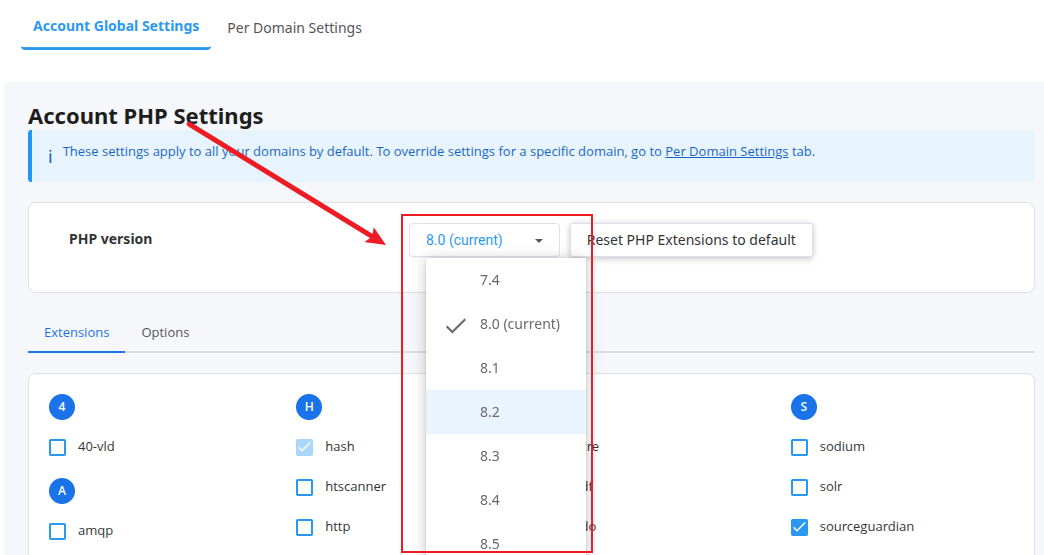Follow the Per Domain Settings link in notice
This screenshot has width=1044, height=555.
(726, 152)
